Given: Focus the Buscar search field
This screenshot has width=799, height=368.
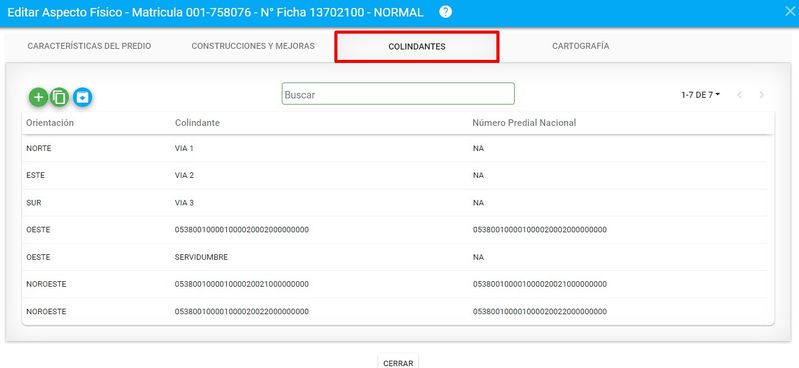Looking at the screenshot, I should [398, 94].
